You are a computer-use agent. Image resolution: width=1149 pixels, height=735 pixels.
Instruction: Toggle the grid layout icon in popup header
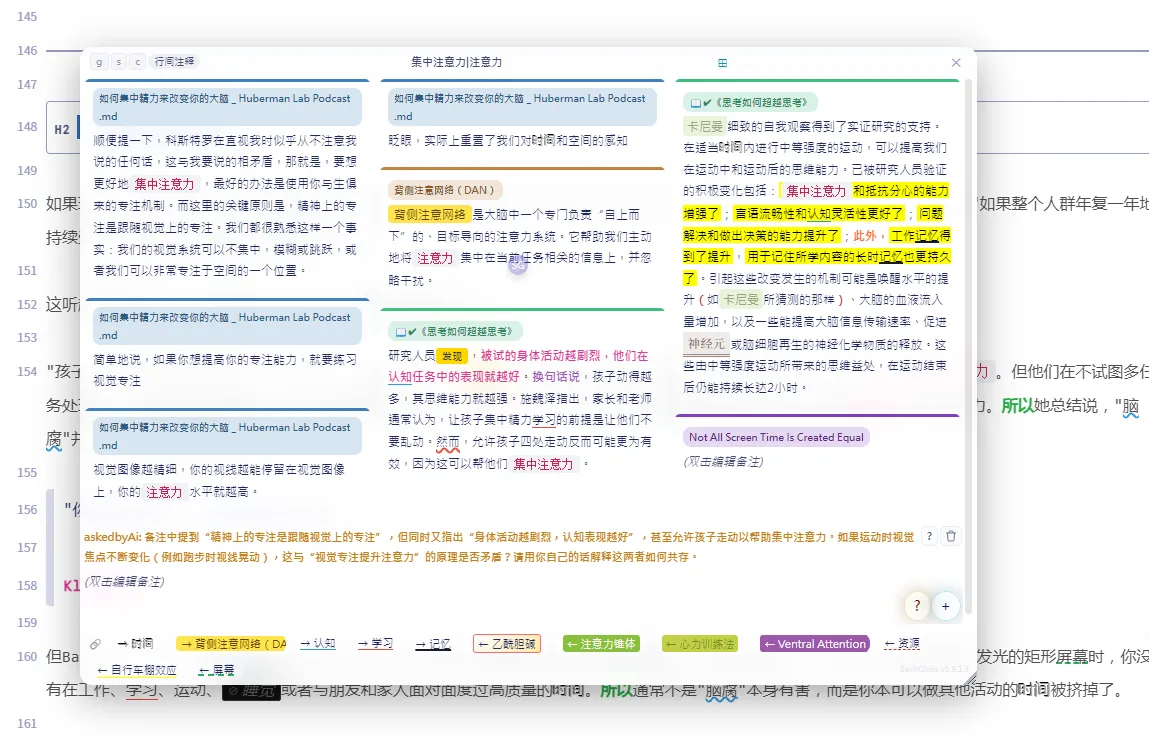click(723, 63)
